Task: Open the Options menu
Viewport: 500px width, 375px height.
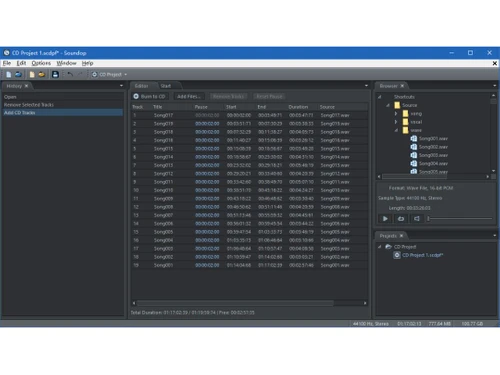Action: (41, 63)
